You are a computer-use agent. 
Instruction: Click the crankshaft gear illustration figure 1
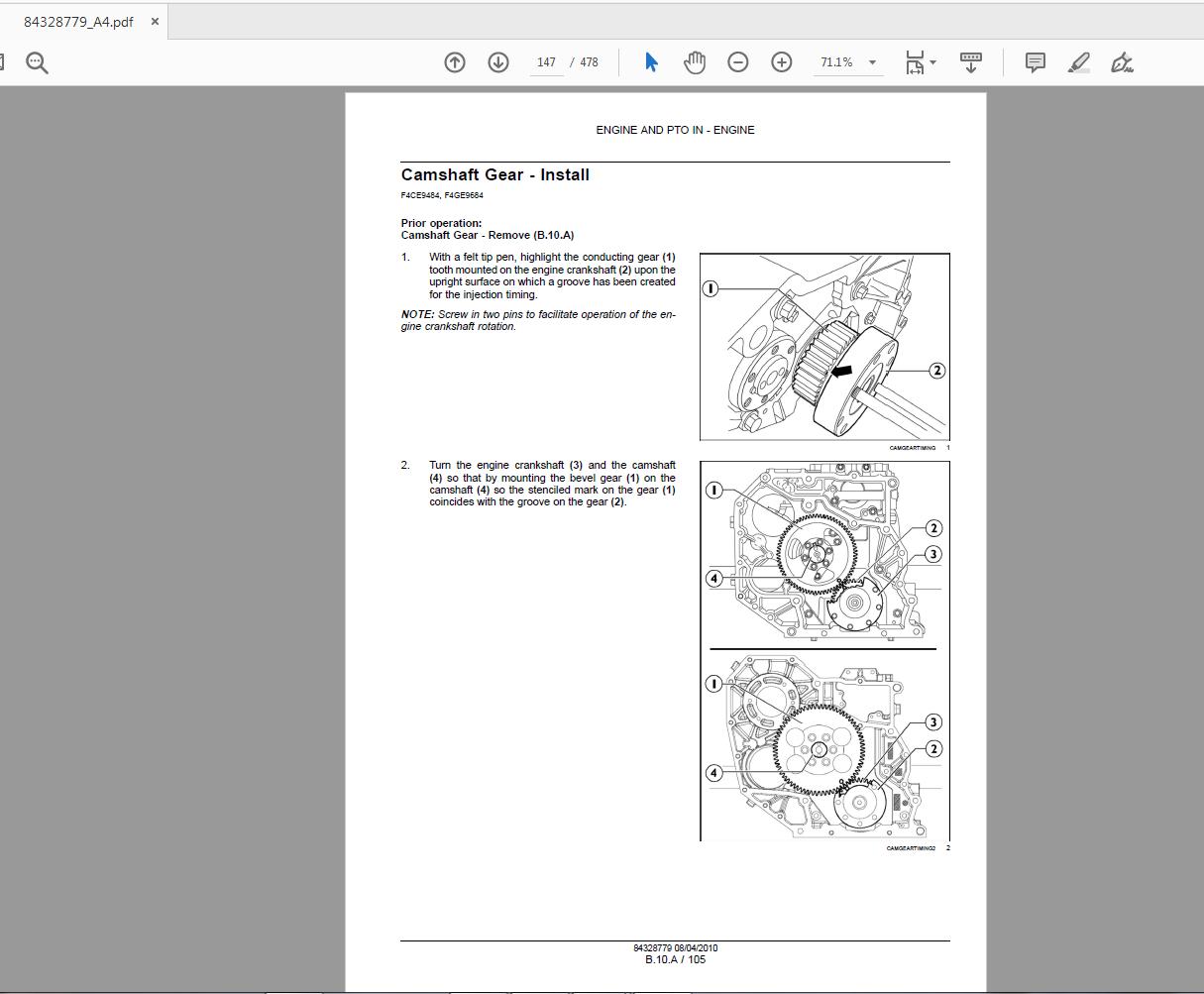[824, 347]
